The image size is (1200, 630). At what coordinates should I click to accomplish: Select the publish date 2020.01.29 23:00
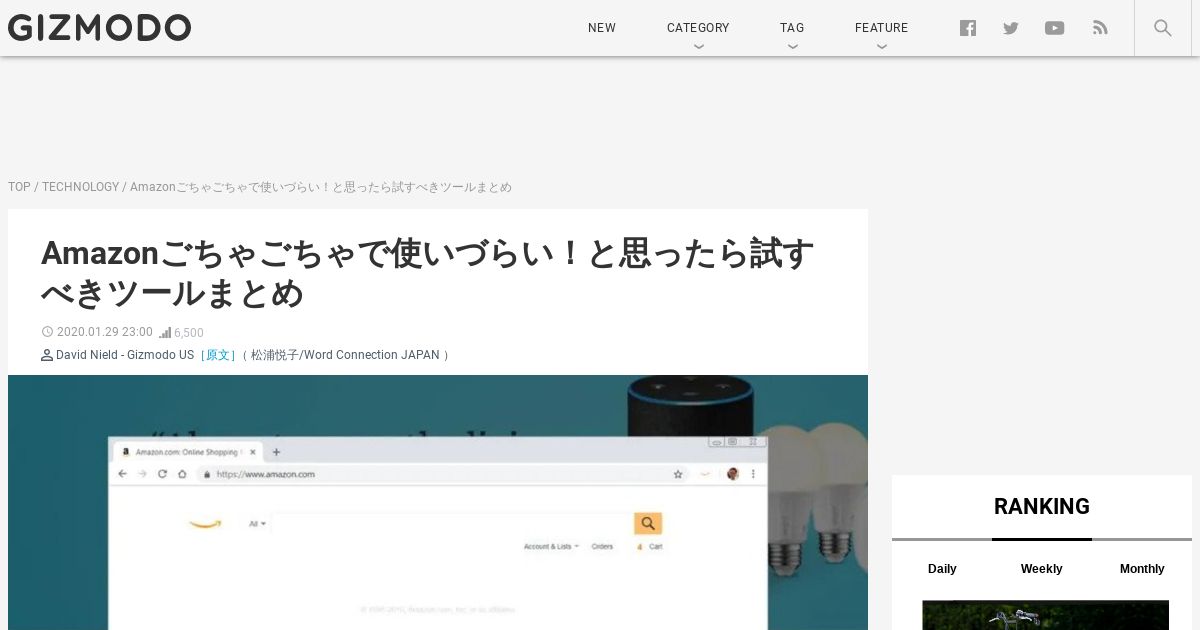[x=105, y=332]
